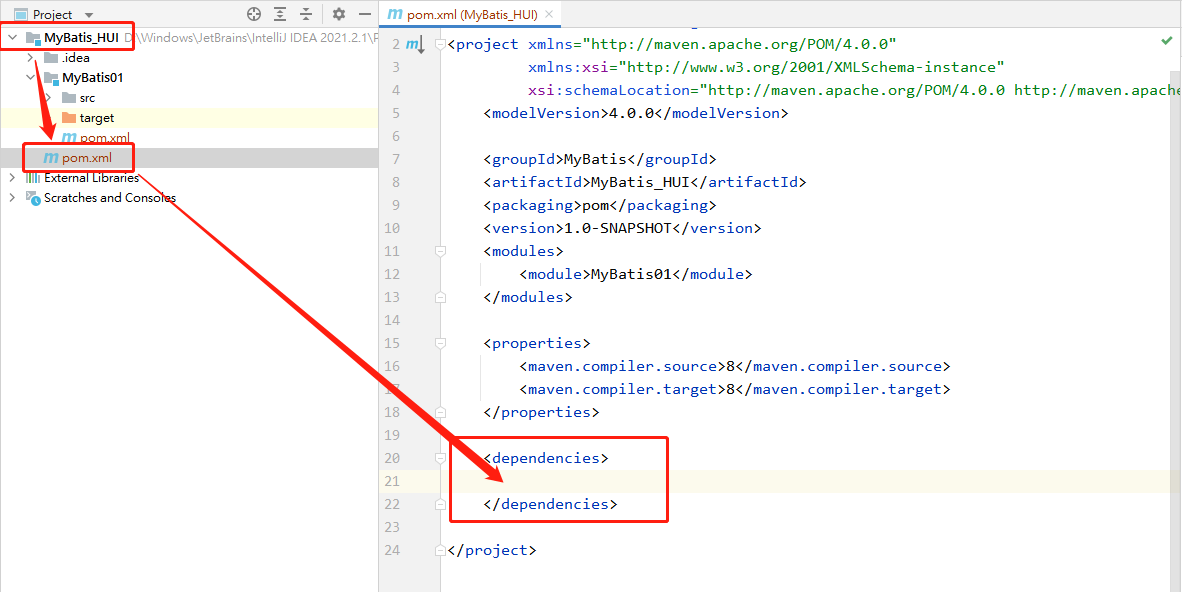Image resolution: width=1182 pixels, height=592 pixels.
Task: Collapse the MyBatis01 module
Action: (30, 78)
